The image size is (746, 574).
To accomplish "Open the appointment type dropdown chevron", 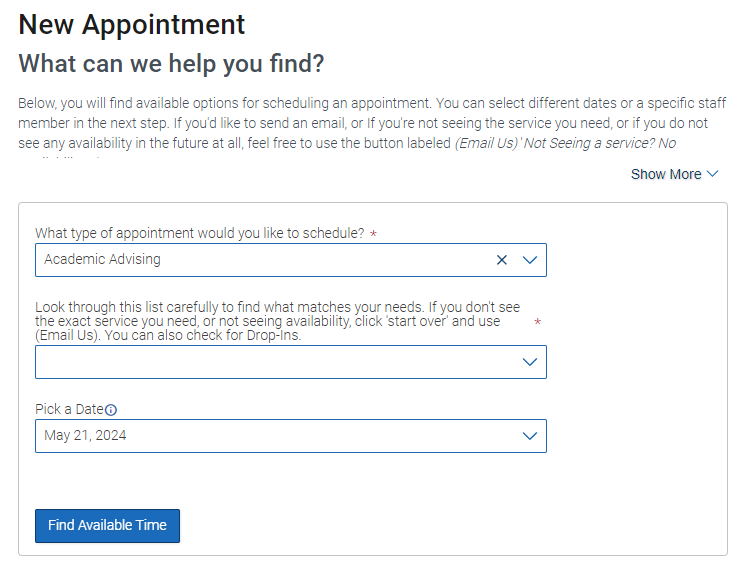I will (x=530, y=260).
